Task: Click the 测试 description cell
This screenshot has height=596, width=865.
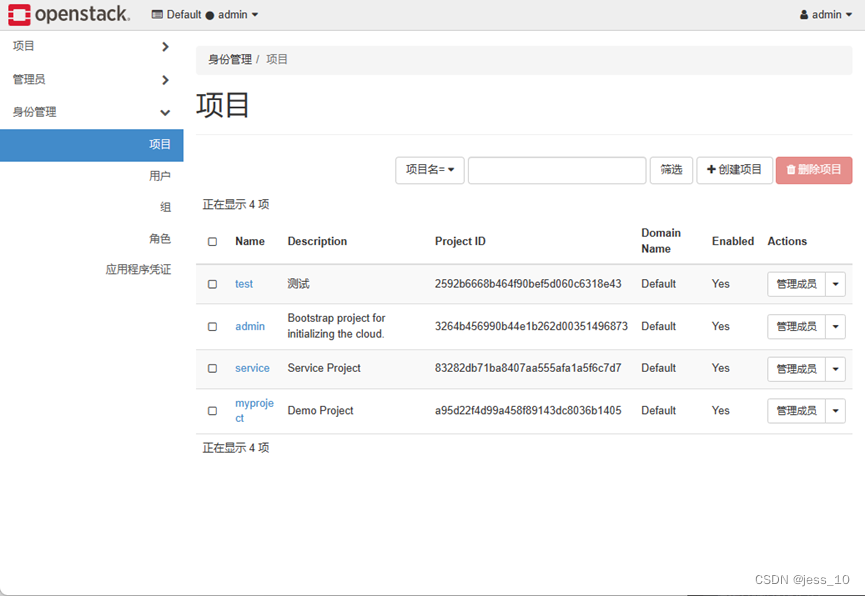Action: pos(298,284)
